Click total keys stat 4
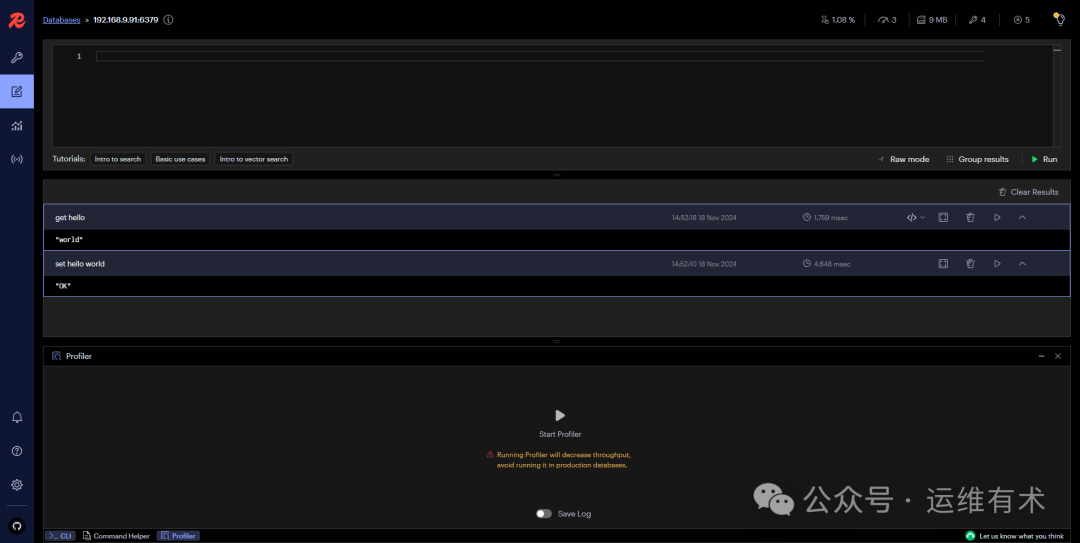 [x=977, y=20]
